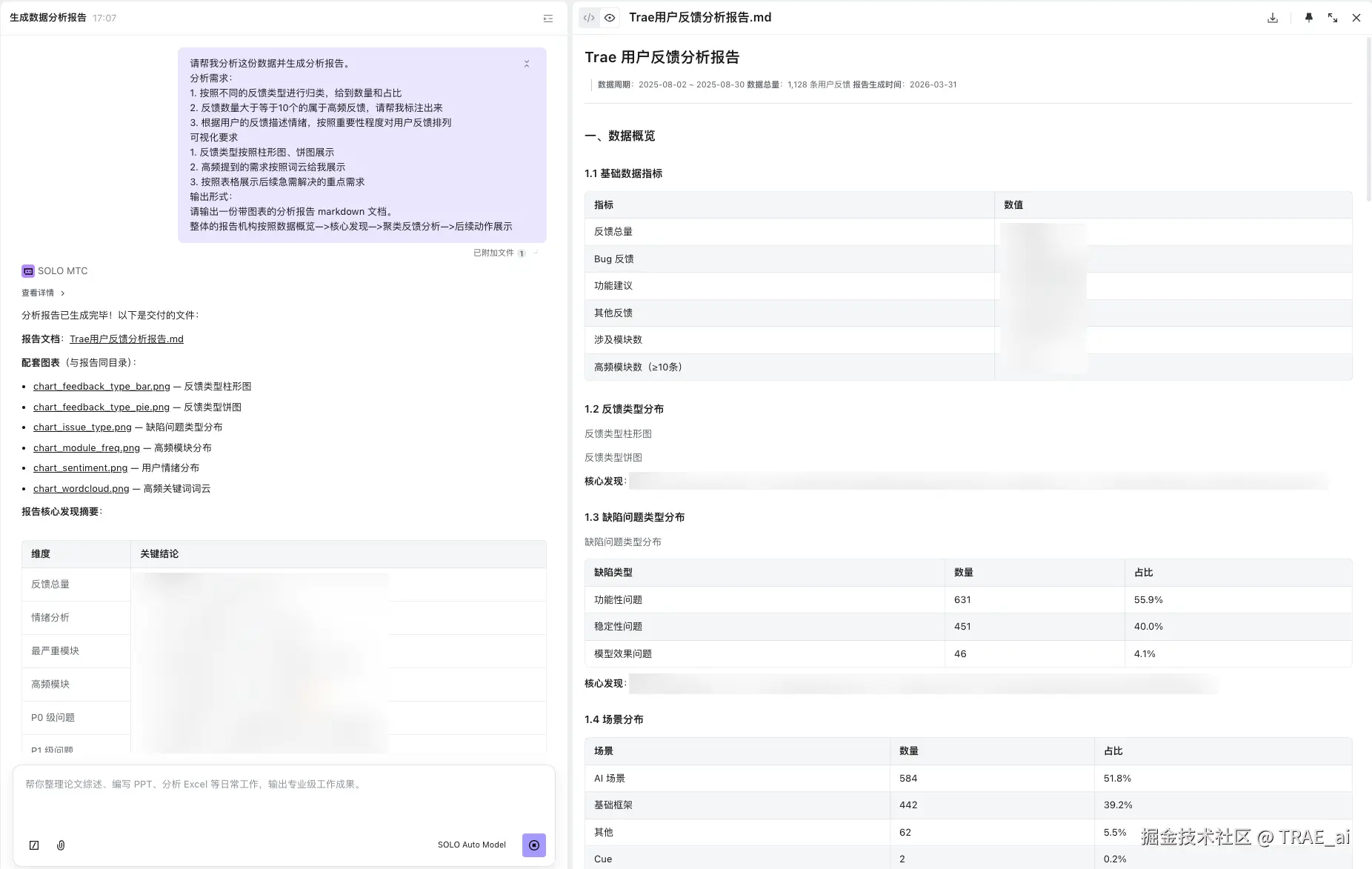
Task: Click the Trae用户反馈分析报告.md file title
Action: click(x=700, y=18)
